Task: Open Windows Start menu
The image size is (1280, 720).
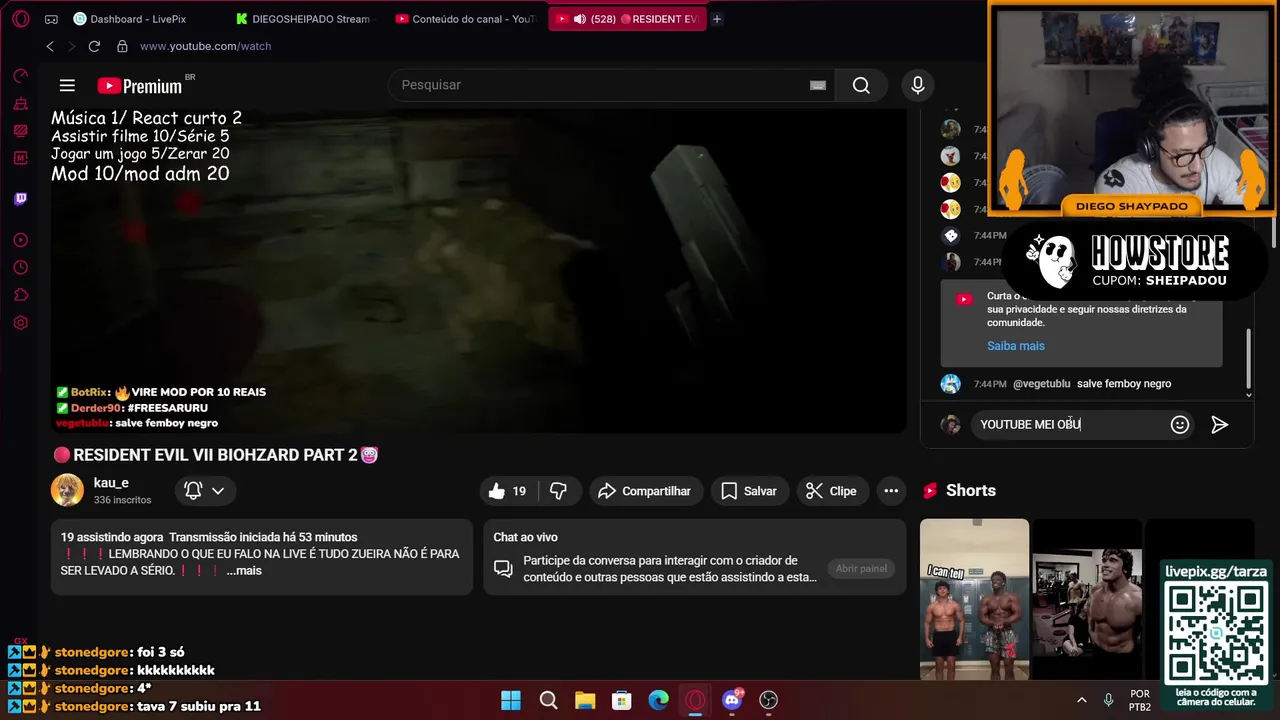Action: (x=511, y=700)
